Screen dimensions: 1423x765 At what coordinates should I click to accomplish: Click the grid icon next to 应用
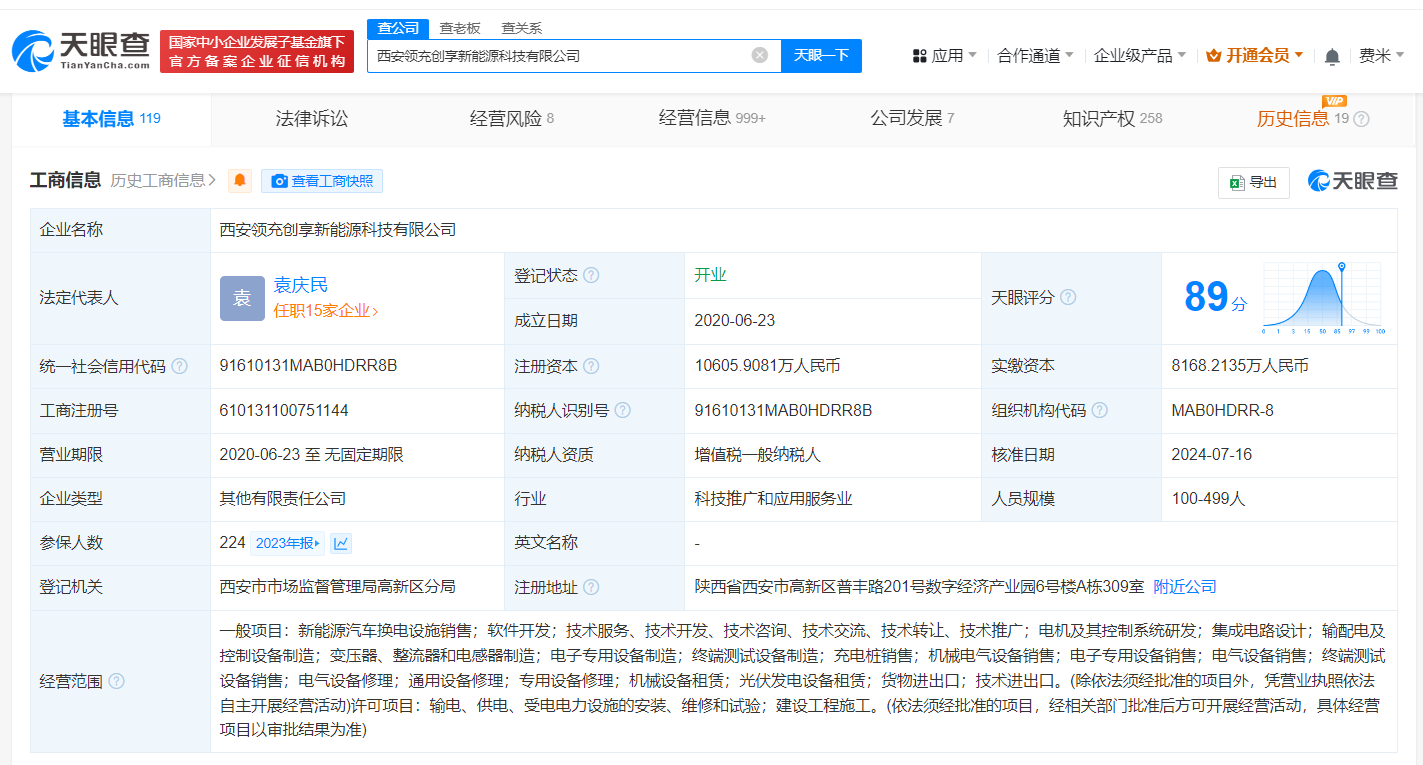click(920, 56)
